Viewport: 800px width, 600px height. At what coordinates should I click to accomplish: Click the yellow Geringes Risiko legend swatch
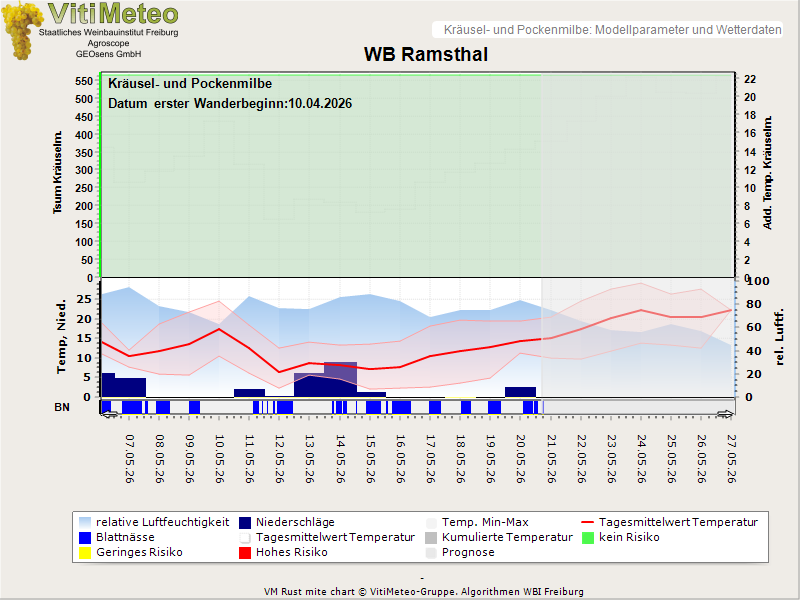tap(85, 553)
